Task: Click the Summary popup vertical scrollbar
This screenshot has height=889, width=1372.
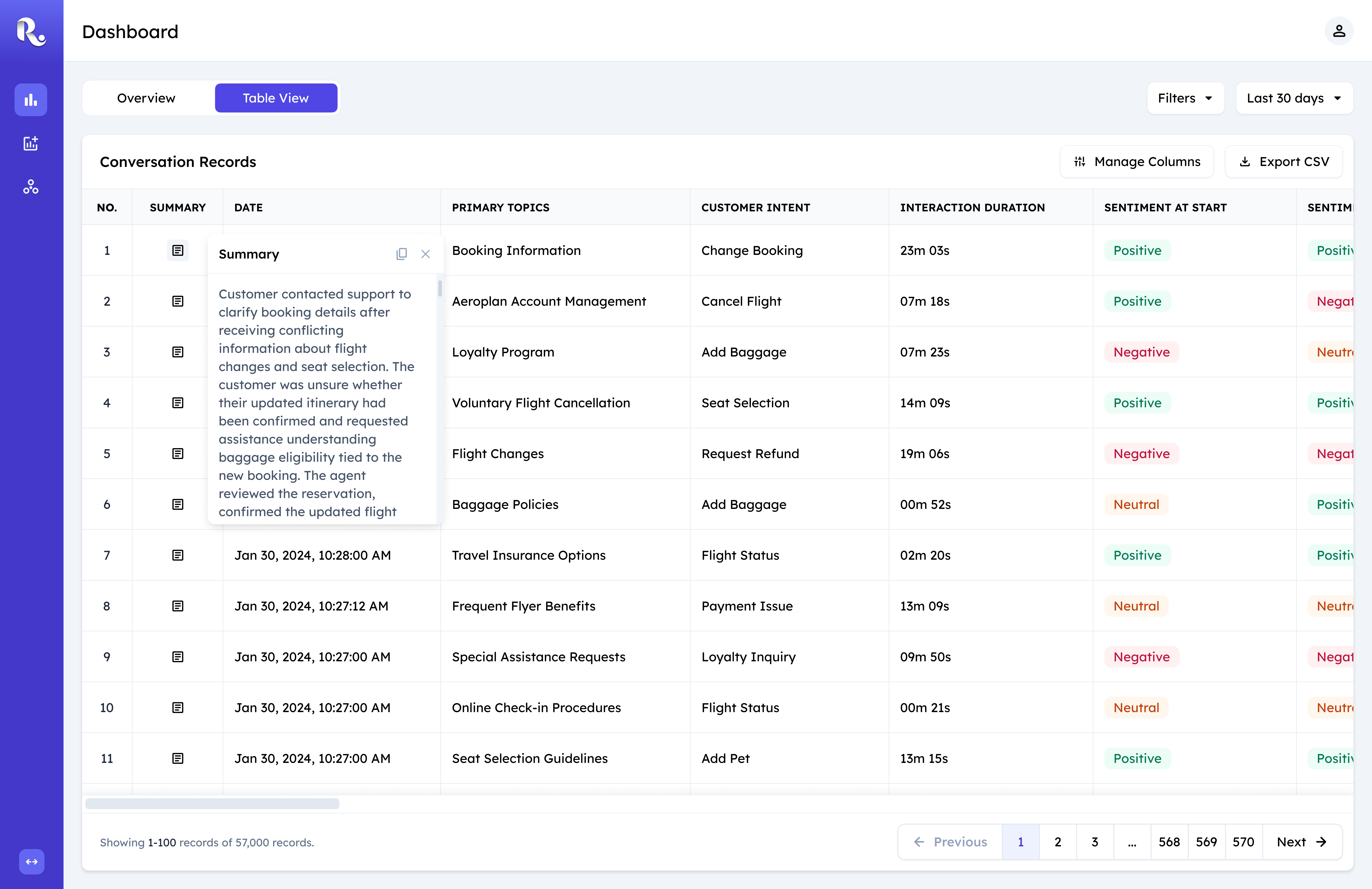Action: [440, 288]
